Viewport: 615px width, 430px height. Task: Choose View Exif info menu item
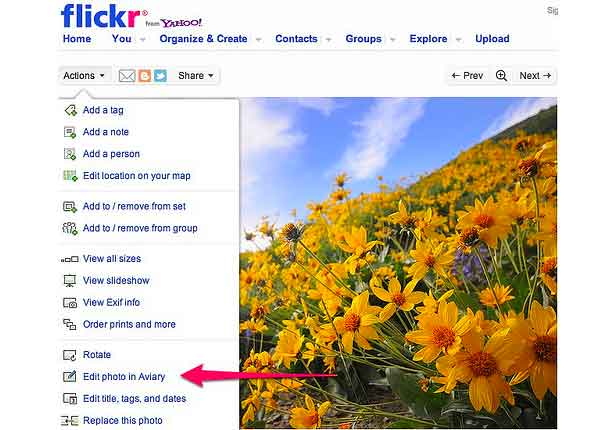coord(111,303)
